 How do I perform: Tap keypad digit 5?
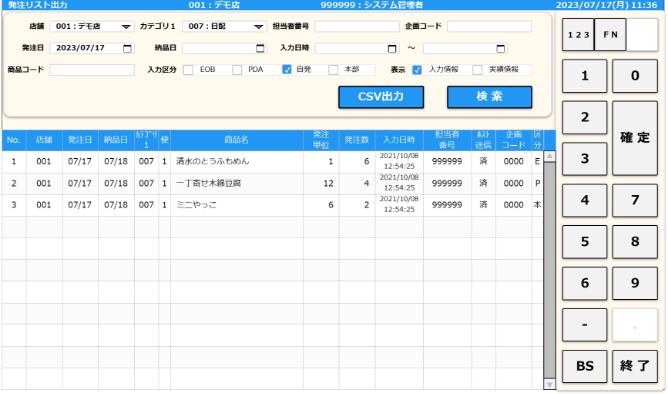point(584,242)
